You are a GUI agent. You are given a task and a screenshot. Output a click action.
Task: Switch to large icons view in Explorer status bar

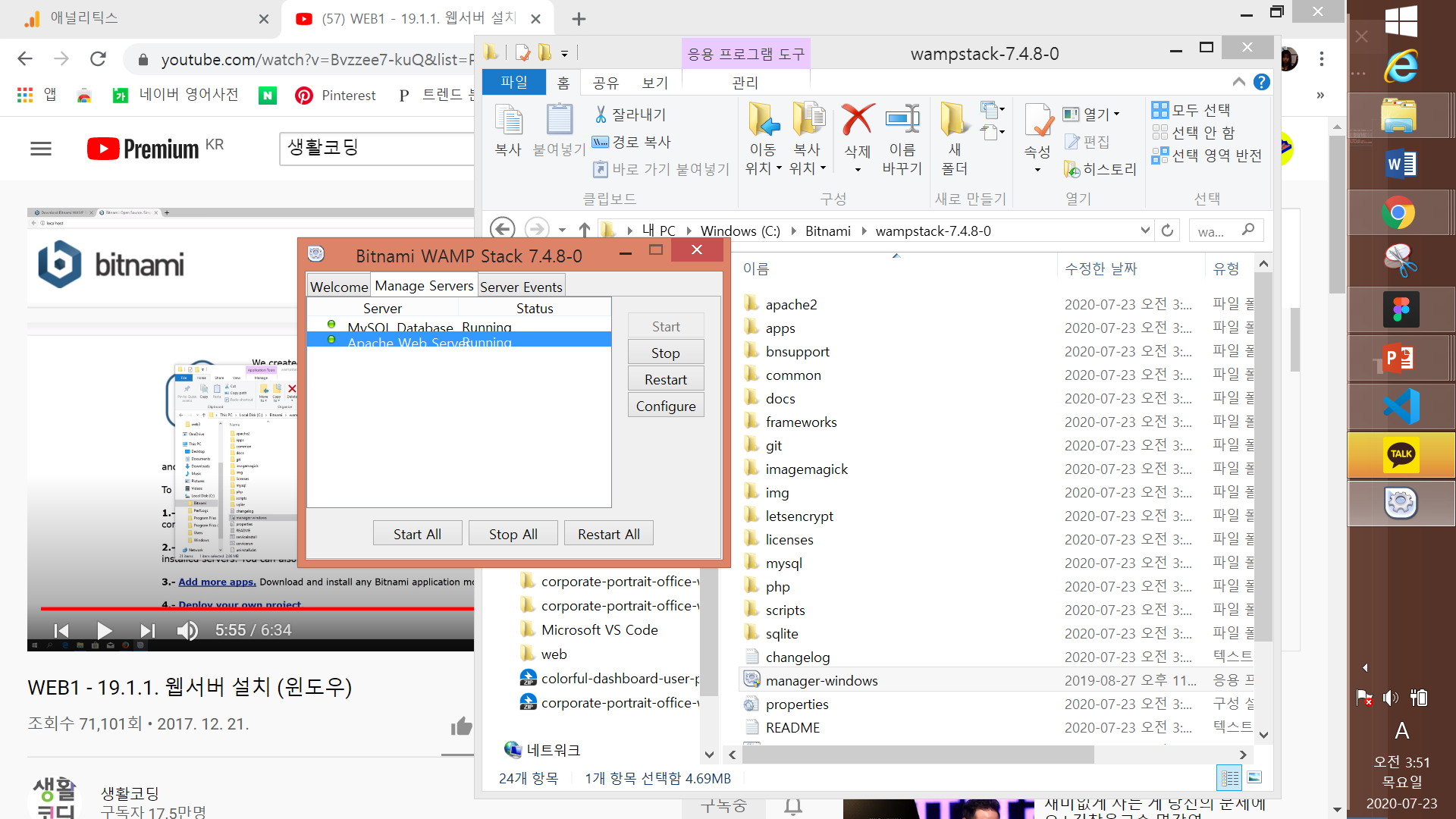pos(1254,777)
